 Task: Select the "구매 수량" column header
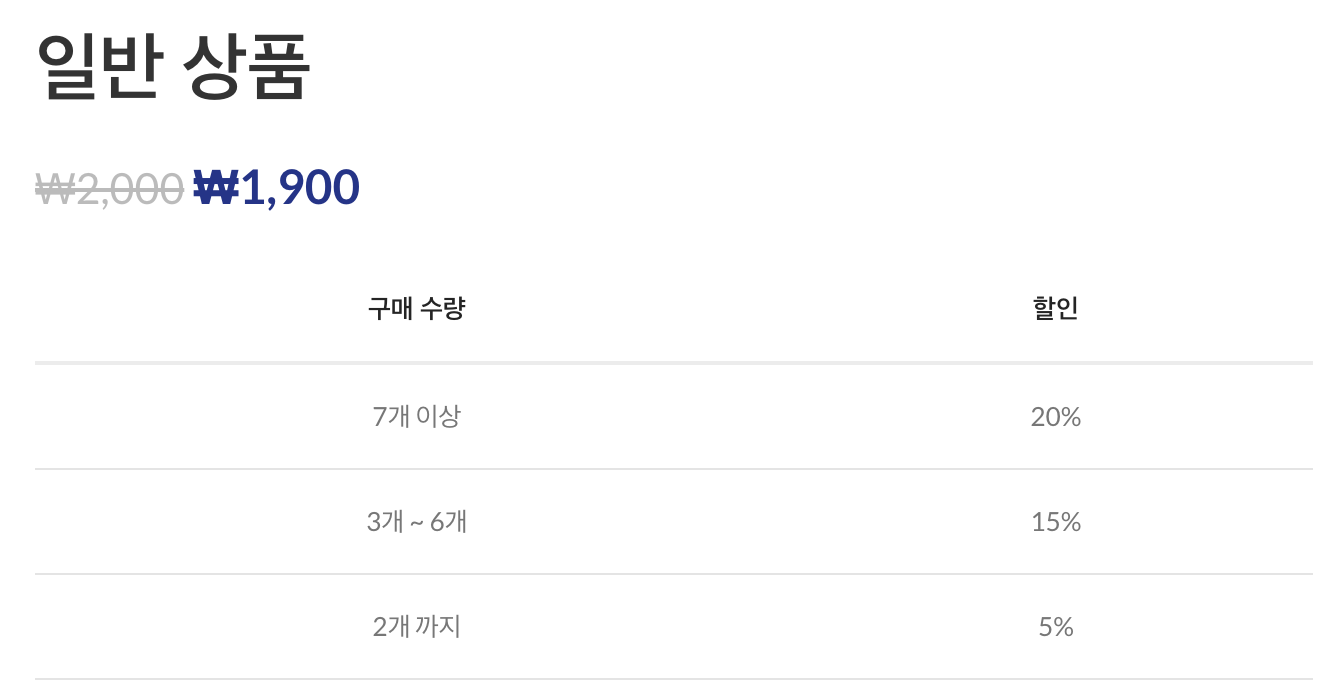point(416,308)
